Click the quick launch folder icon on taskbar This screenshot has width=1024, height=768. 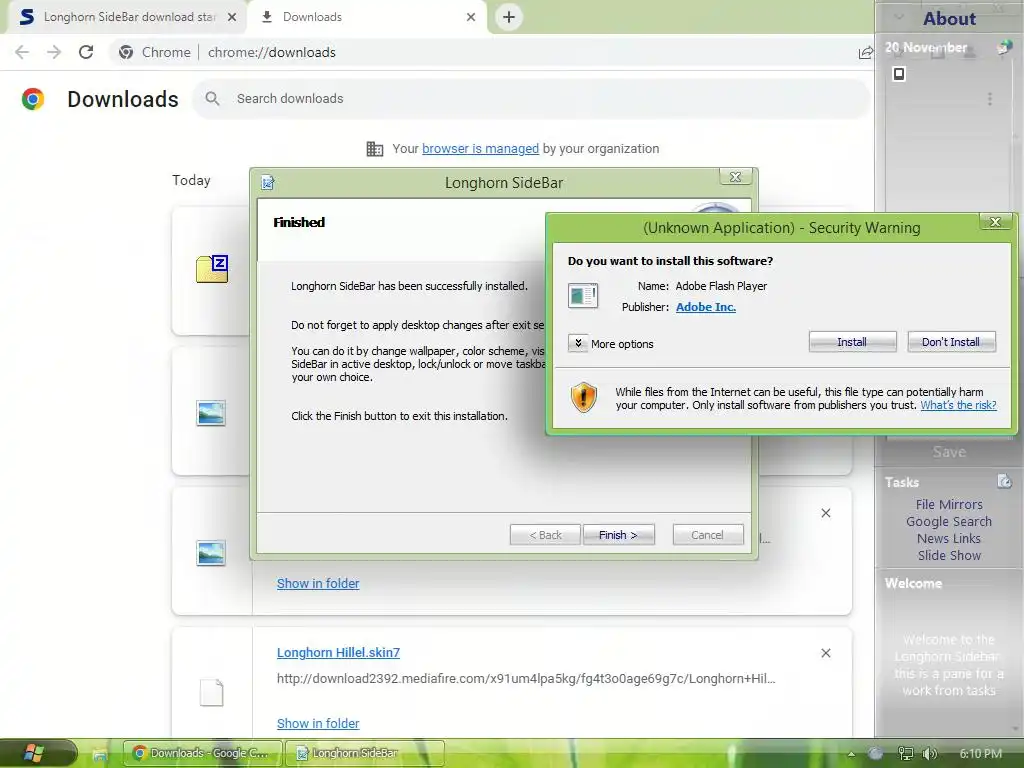[99, 754]
